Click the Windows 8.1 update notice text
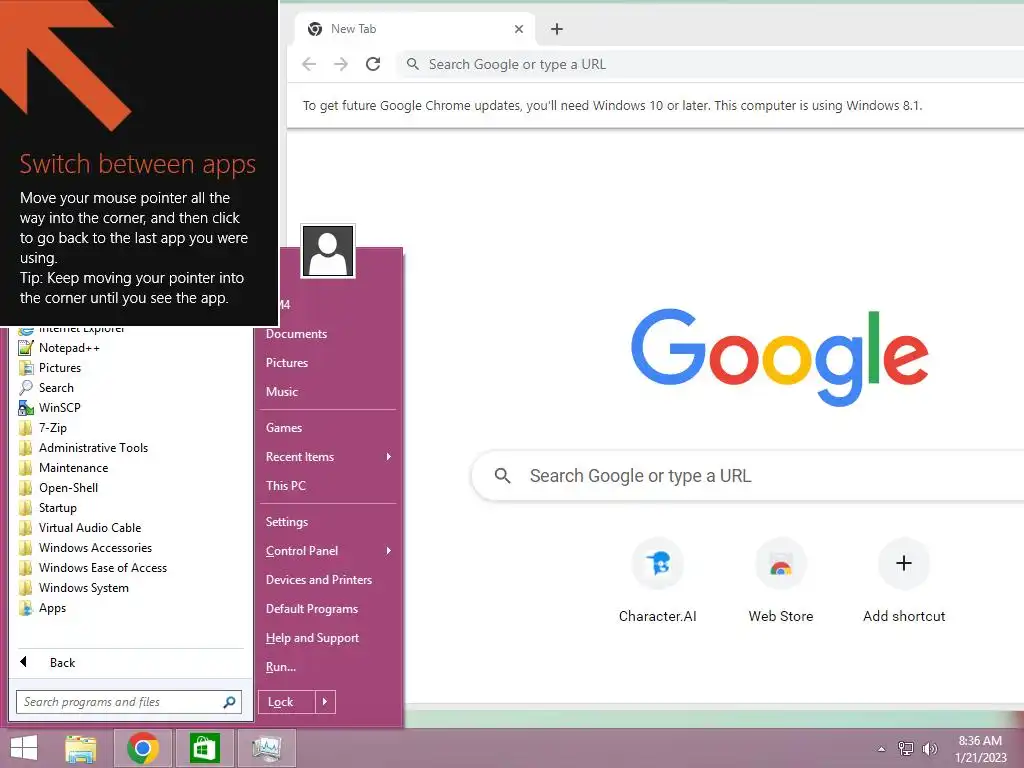The width and height of the screenshot is (1024, 768). (612, 106)
